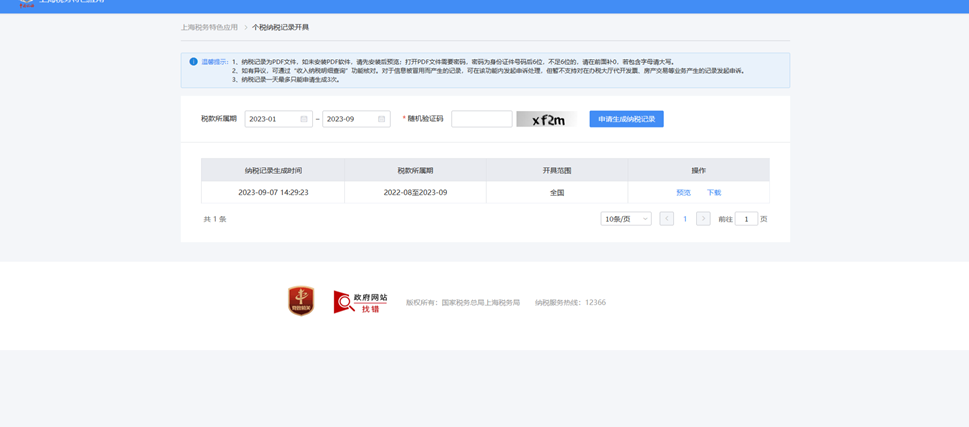
Task: Click the calendar icon in start month field
Action: coord(304,119)
